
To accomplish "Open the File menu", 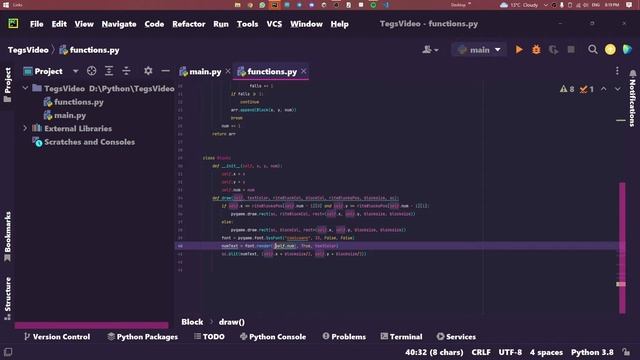I will pyautogui.click(x=37, y=24).
